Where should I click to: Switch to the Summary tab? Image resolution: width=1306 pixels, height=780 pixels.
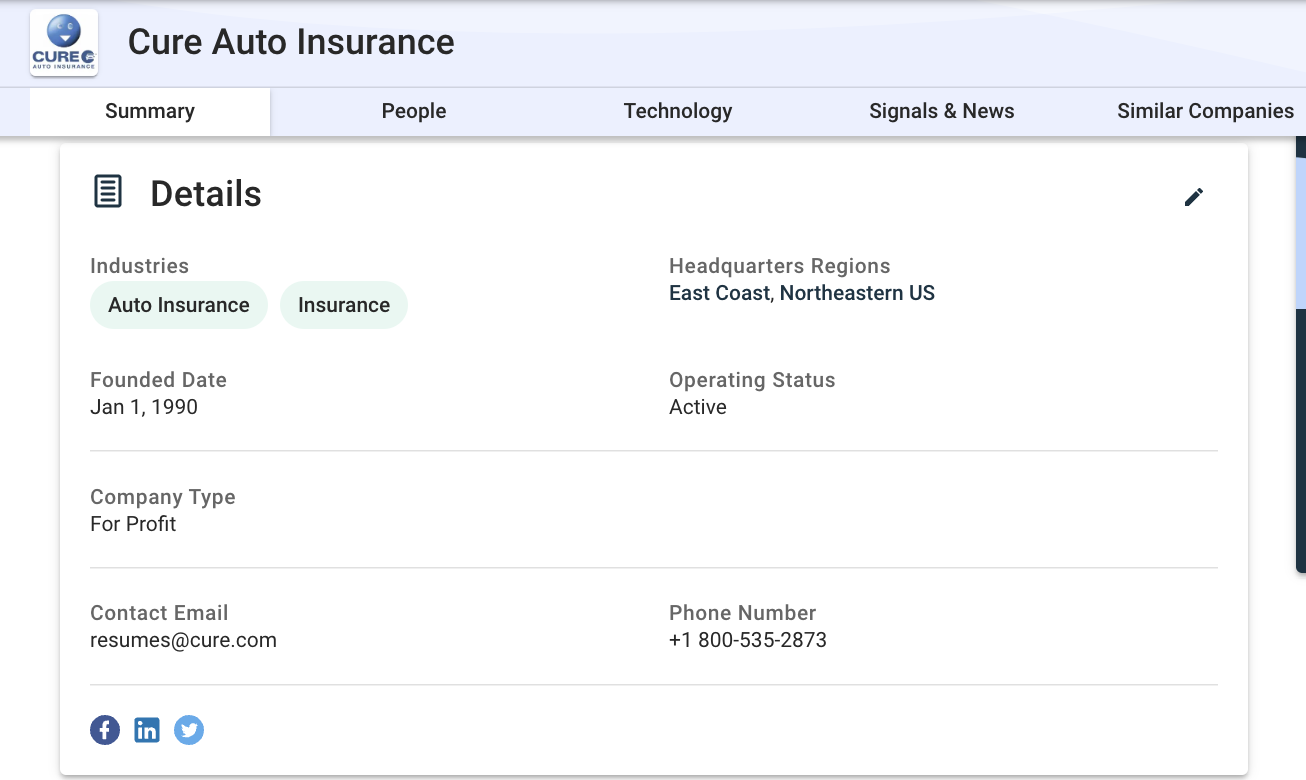[x=150, y=111]
